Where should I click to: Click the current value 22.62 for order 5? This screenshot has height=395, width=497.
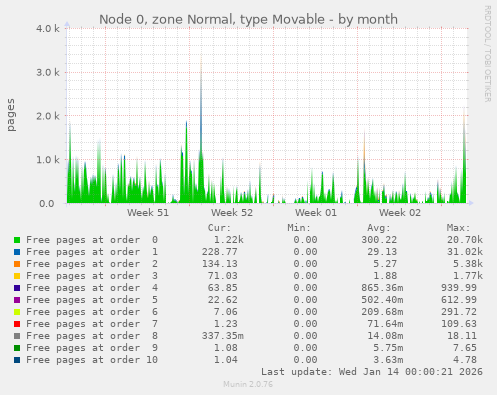(x=223, y=300)
